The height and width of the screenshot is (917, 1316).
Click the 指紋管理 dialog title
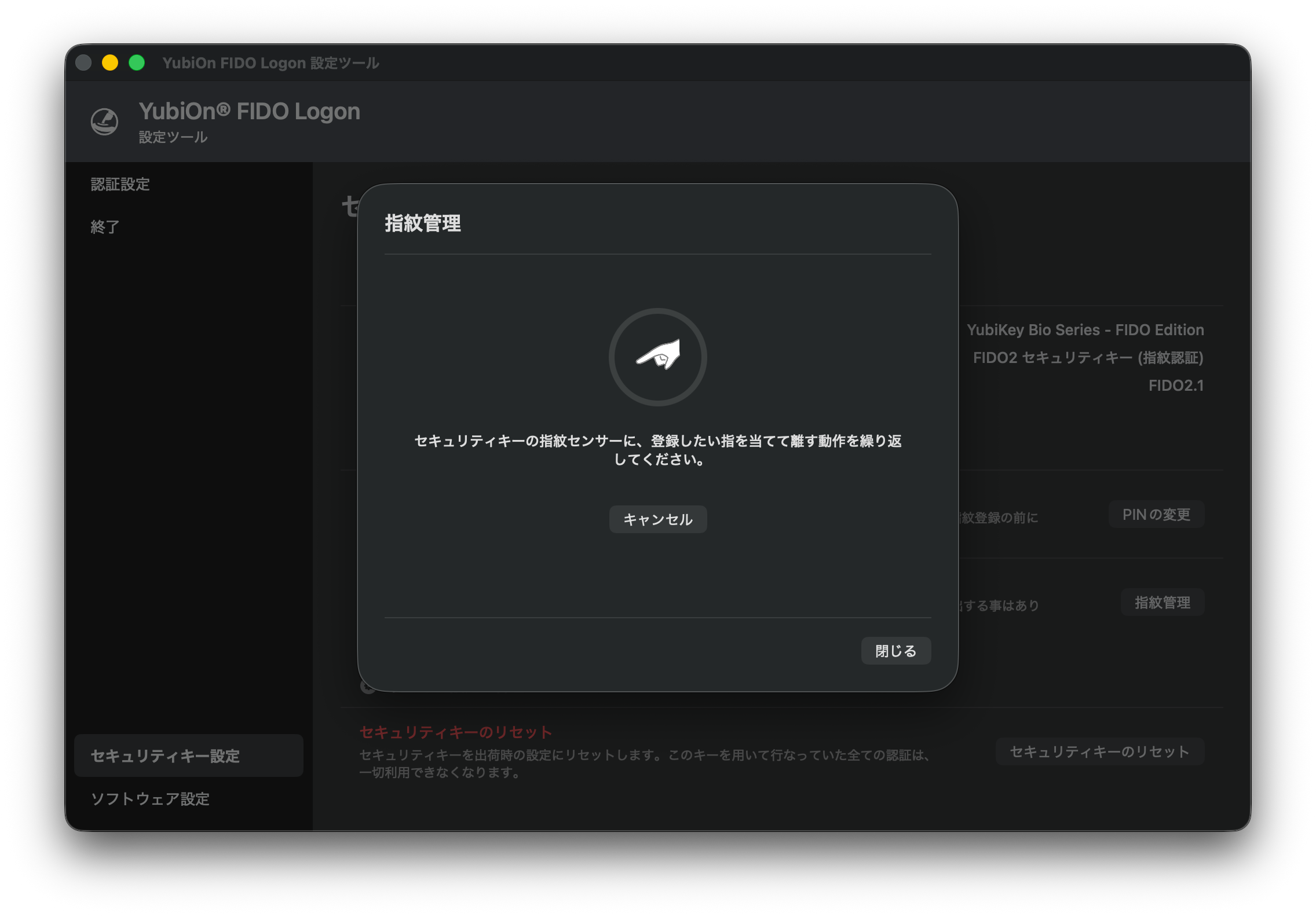[x=423, y=223]
